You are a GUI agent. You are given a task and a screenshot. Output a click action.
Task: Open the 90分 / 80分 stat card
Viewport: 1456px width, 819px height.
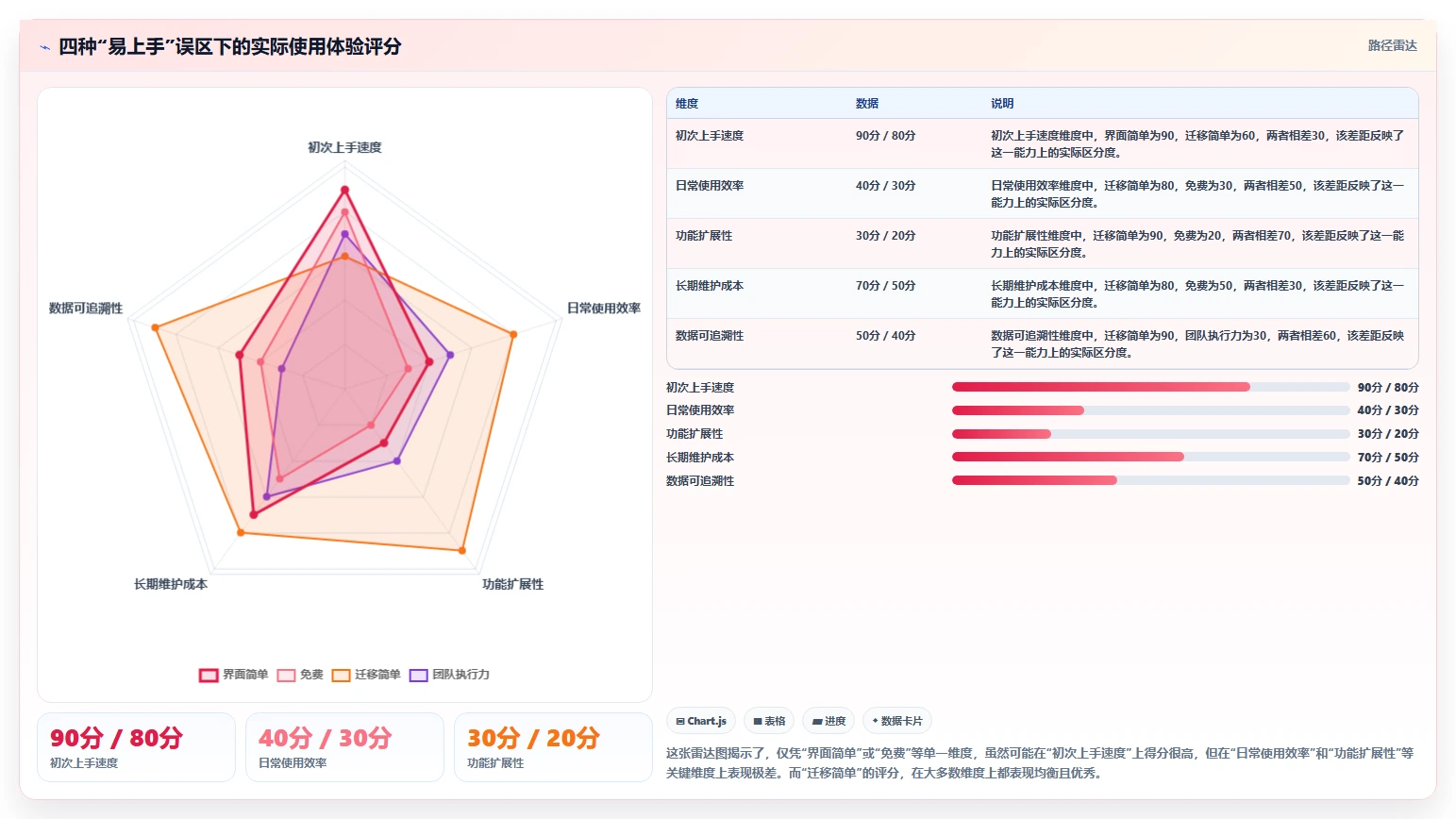(136, 747)
